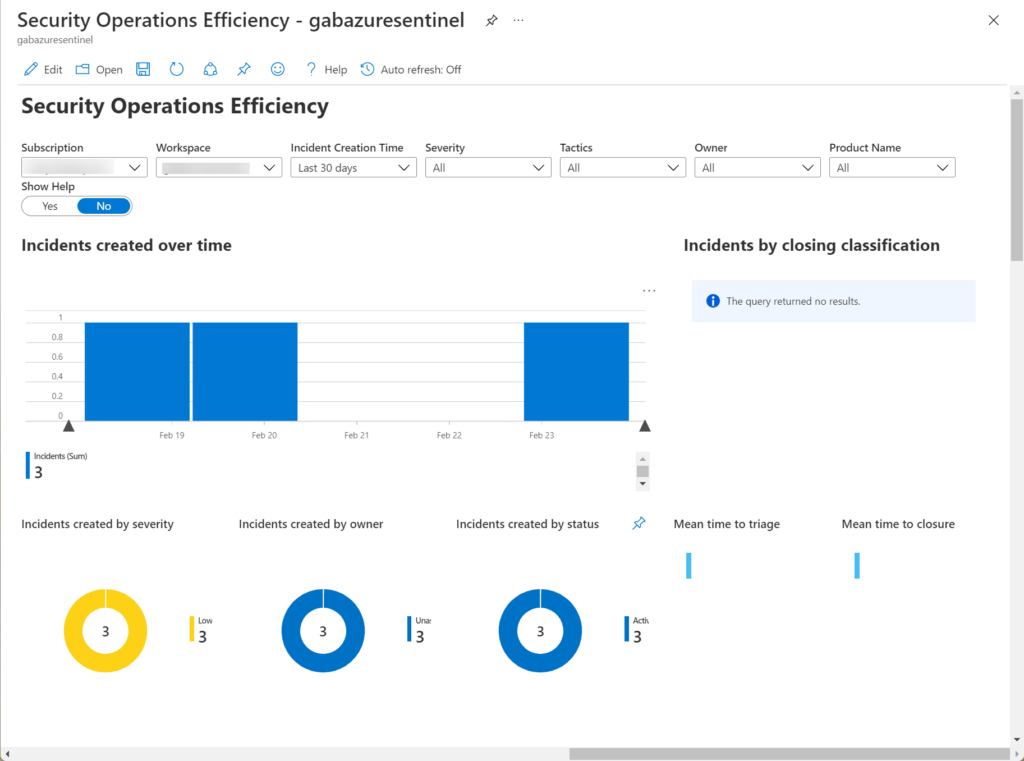Expand the Subscription dropdown

(x=84, y=168)
